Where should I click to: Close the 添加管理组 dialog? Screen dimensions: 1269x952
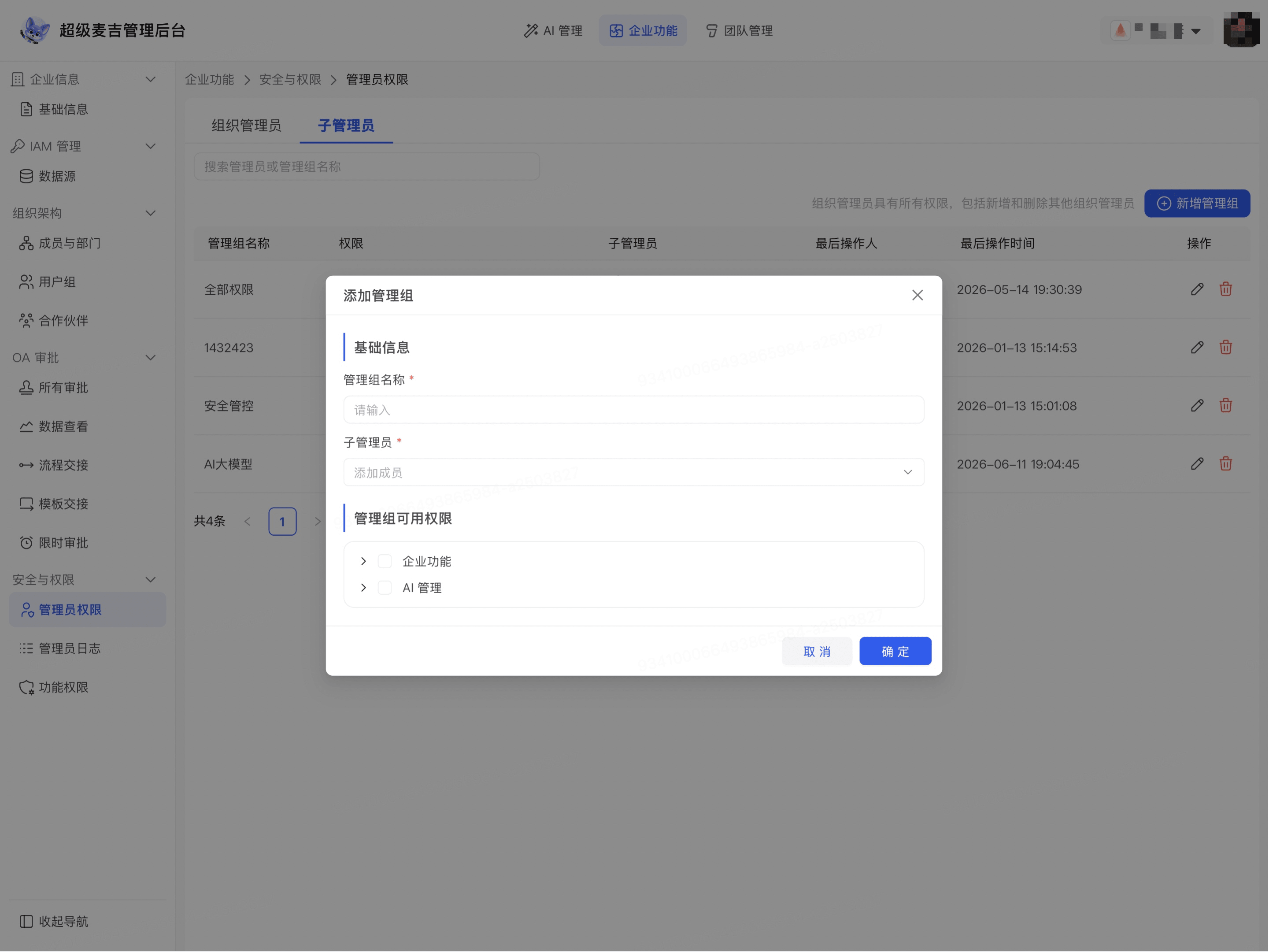coord(918,295)
